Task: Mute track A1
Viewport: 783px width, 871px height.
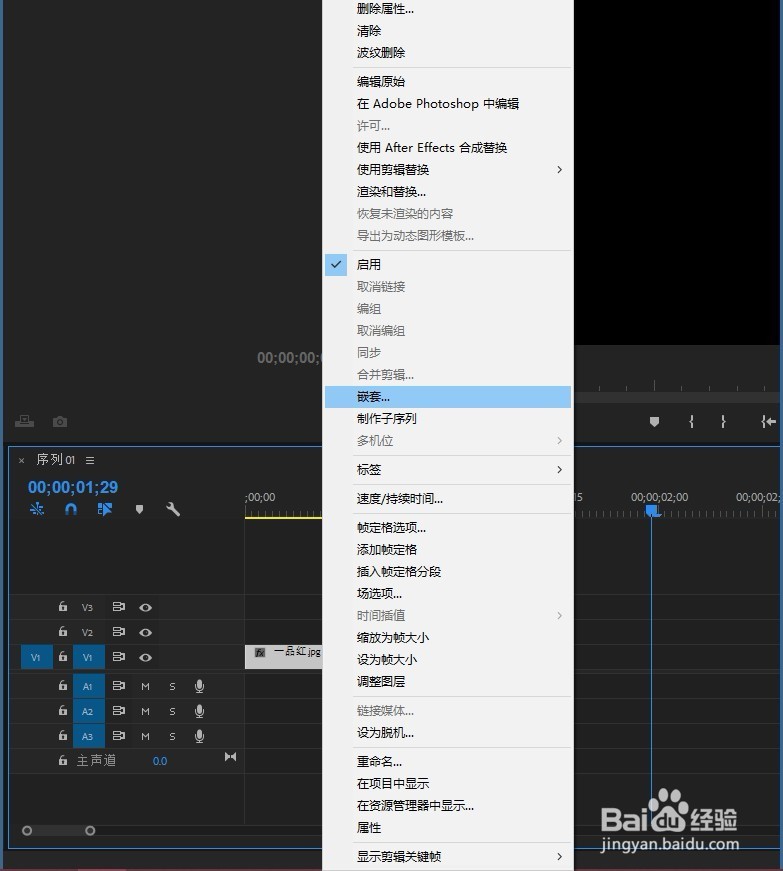Action: point(145,687)
